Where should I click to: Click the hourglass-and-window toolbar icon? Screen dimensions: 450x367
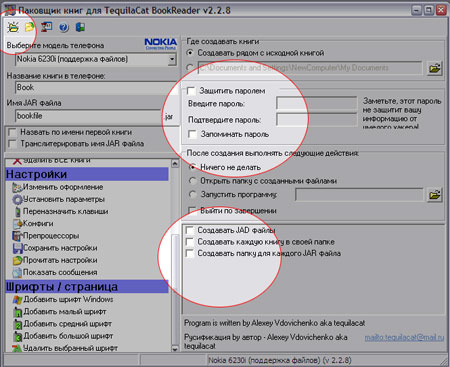pyautogui.click(x=47, y=27)
